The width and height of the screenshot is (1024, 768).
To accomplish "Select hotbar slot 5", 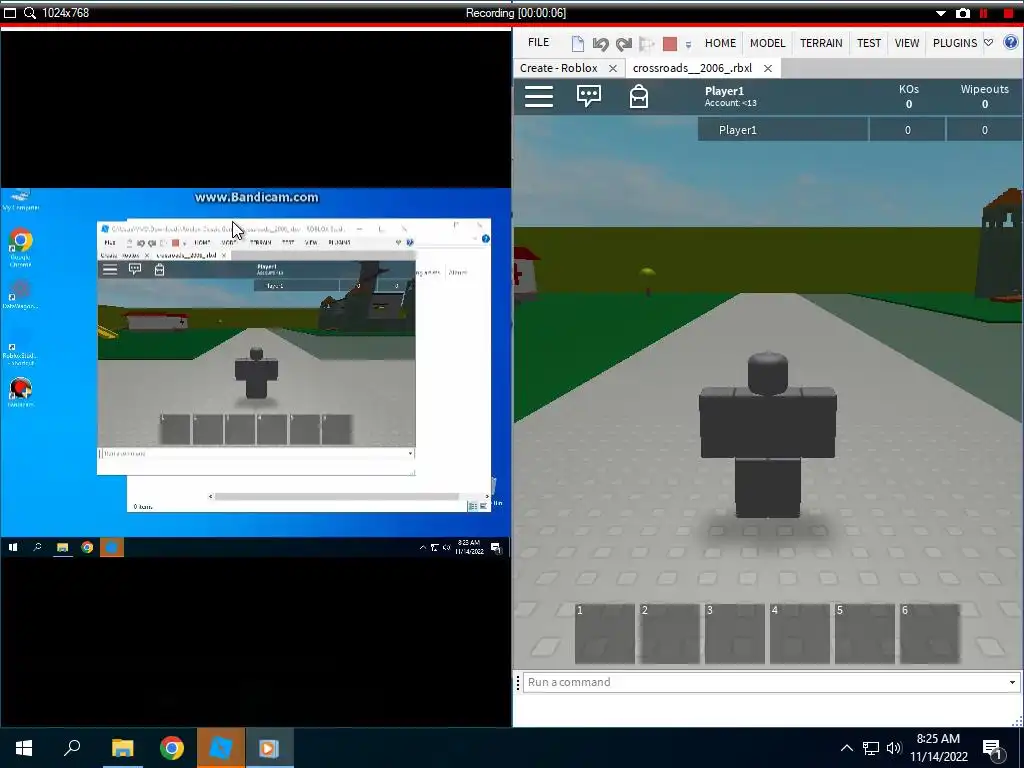I will (865, 633).
